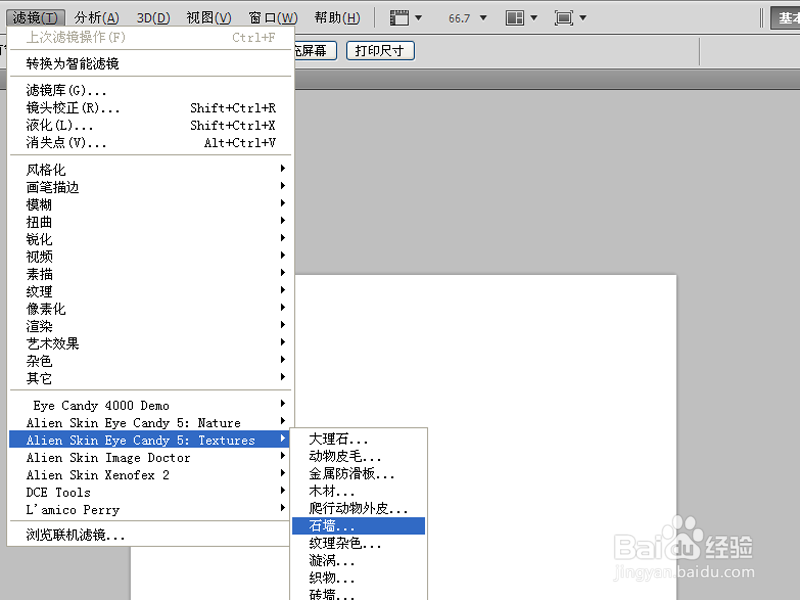Image resolution: width=800 pixels, height=600 pixels.
Task: Expand the 素描 sketch submenu
Action: 151,273
